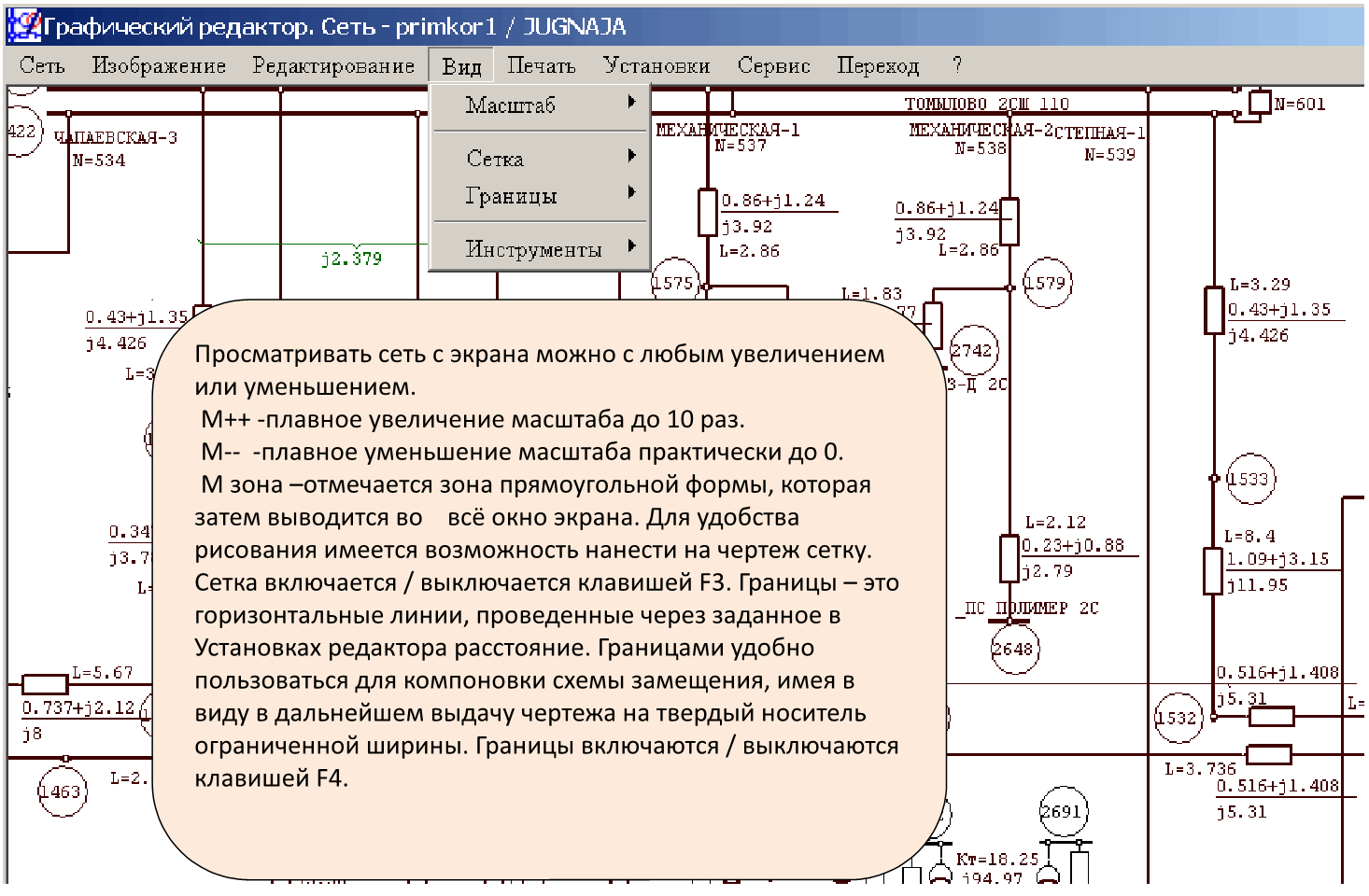Open the Сервис menu
The width and height of the screenshot is (1369, 896).
click(x=773, y=66)
